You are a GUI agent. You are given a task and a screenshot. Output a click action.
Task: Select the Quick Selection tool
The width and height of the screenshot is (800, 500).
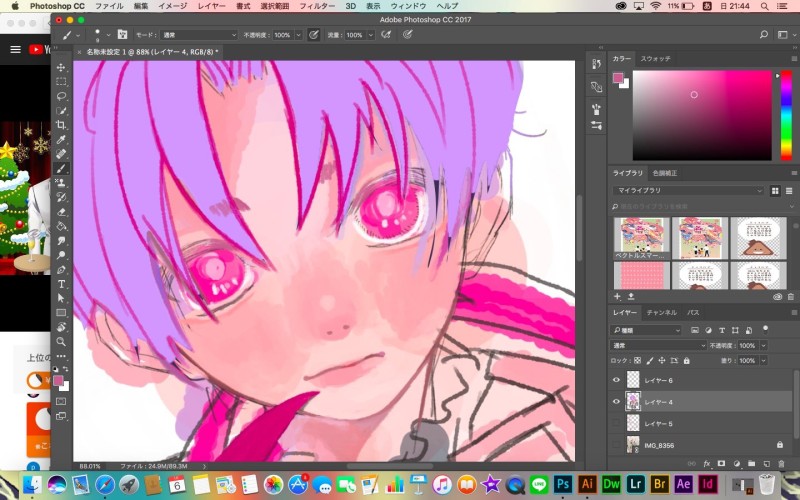(x=61, y=111)
